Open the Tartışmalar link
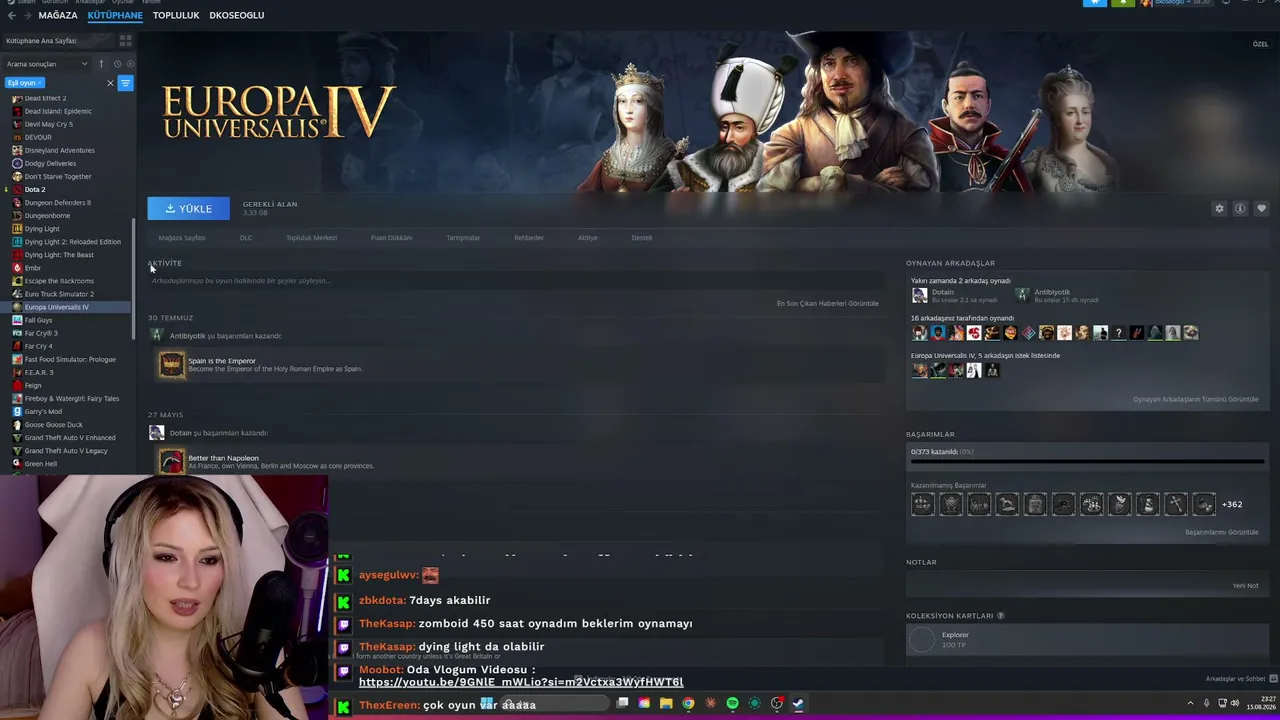This screenshot has width=1280, height=720. click(463, 238)
